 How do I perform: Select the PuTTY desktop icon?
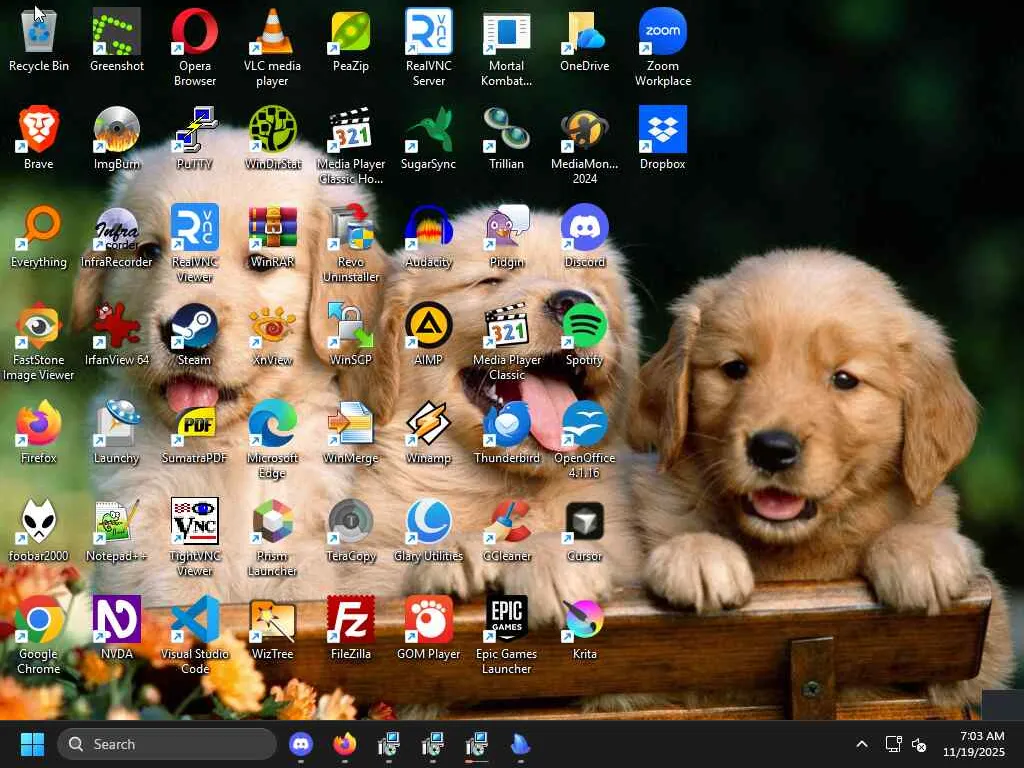tap(195, 138)
